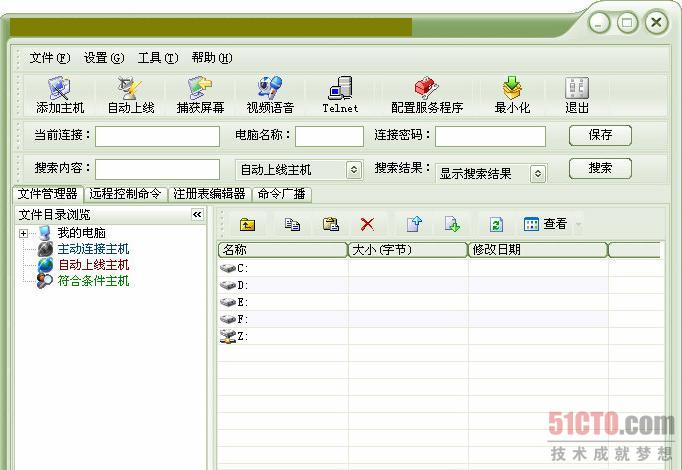
Task: Open the 自动上线 auto-online tool
Action: click(130, 95)
